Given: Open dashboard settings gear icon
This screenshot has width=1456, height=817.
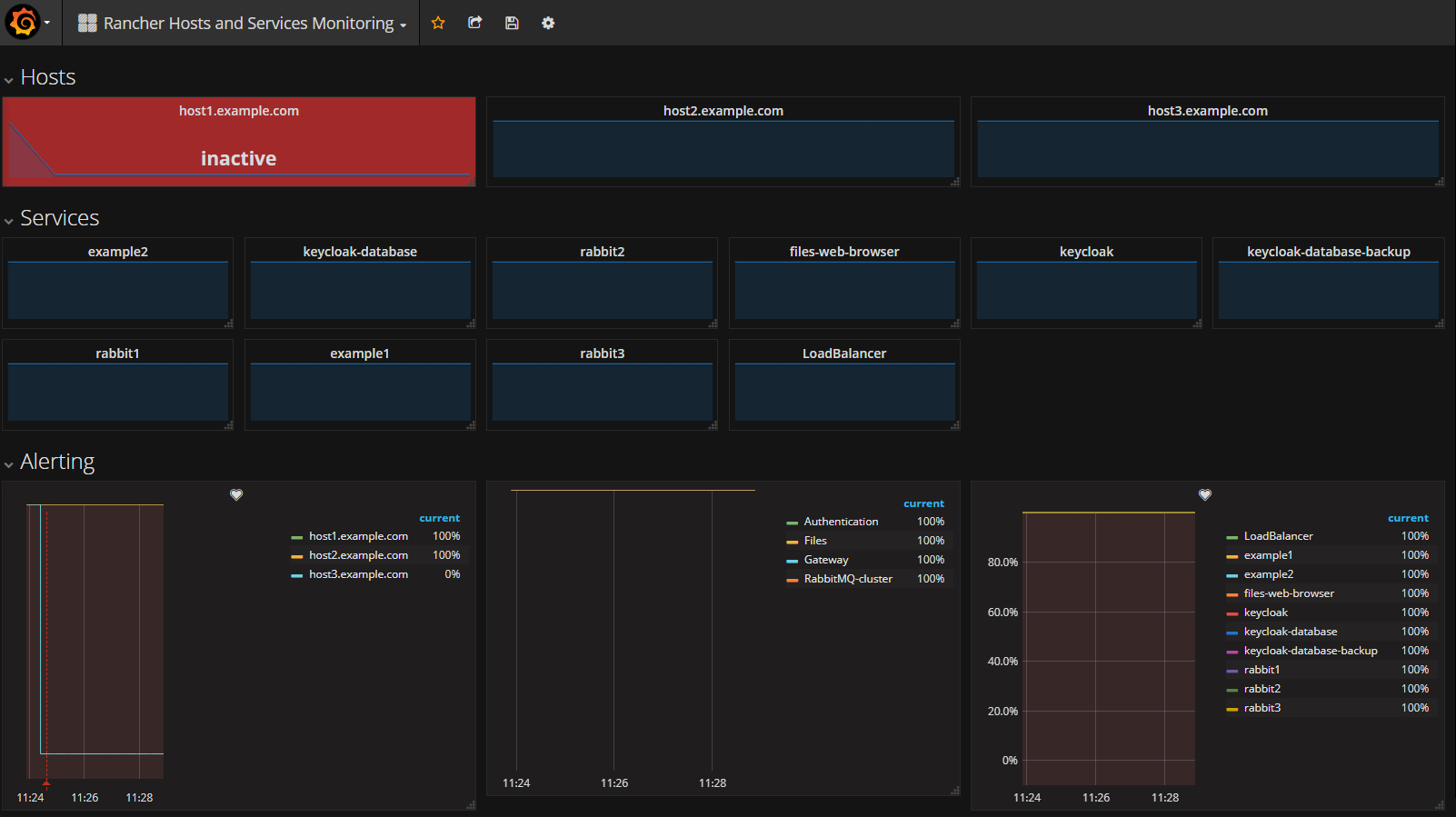Looking at the screenshot, I should pyautogui.click(x=548, y=23).
